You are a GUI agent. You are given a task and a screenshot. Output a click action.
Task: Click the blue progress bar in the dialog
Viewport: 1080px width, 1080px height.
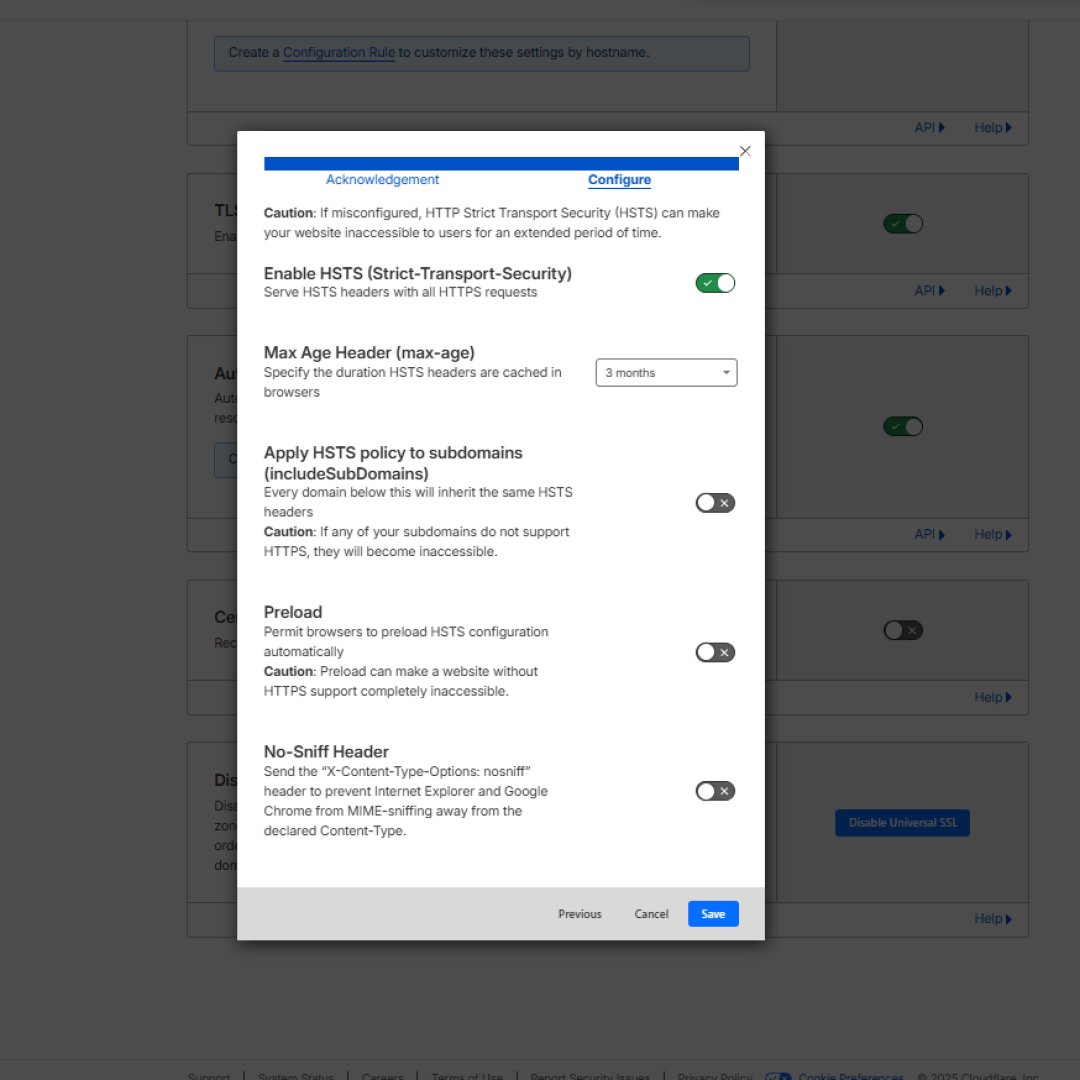(x=501, y=164)
